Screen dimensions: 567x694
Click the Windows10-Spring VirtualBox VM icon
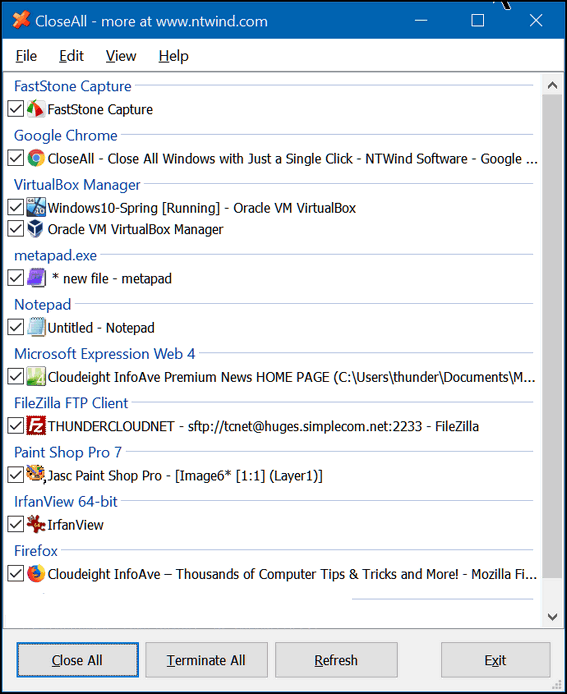[35, 207]
